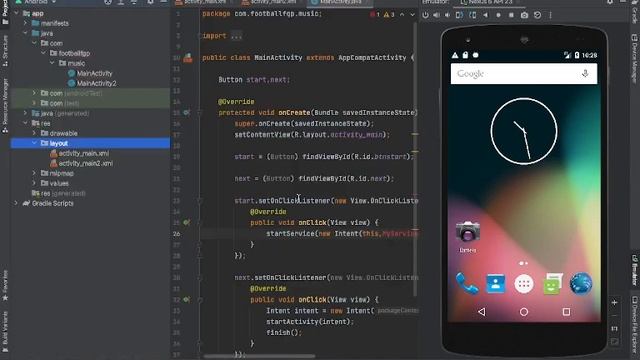Click emulator toolbar Home circle icon
This screenshot has height=360, width=640.
pos(498,15)
